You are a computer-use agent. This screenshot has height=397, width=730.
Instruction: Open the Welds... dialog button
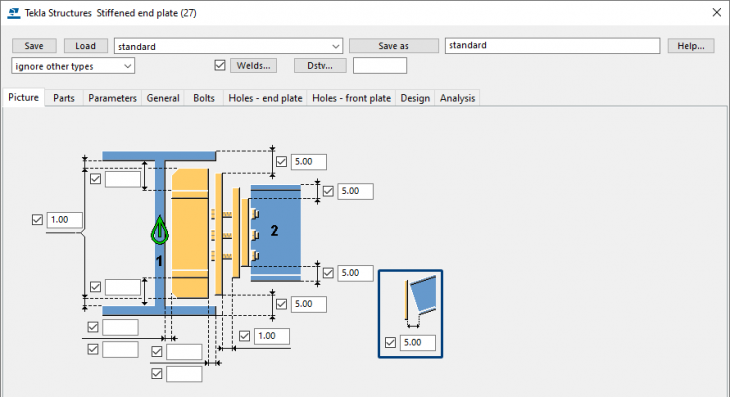253,66
